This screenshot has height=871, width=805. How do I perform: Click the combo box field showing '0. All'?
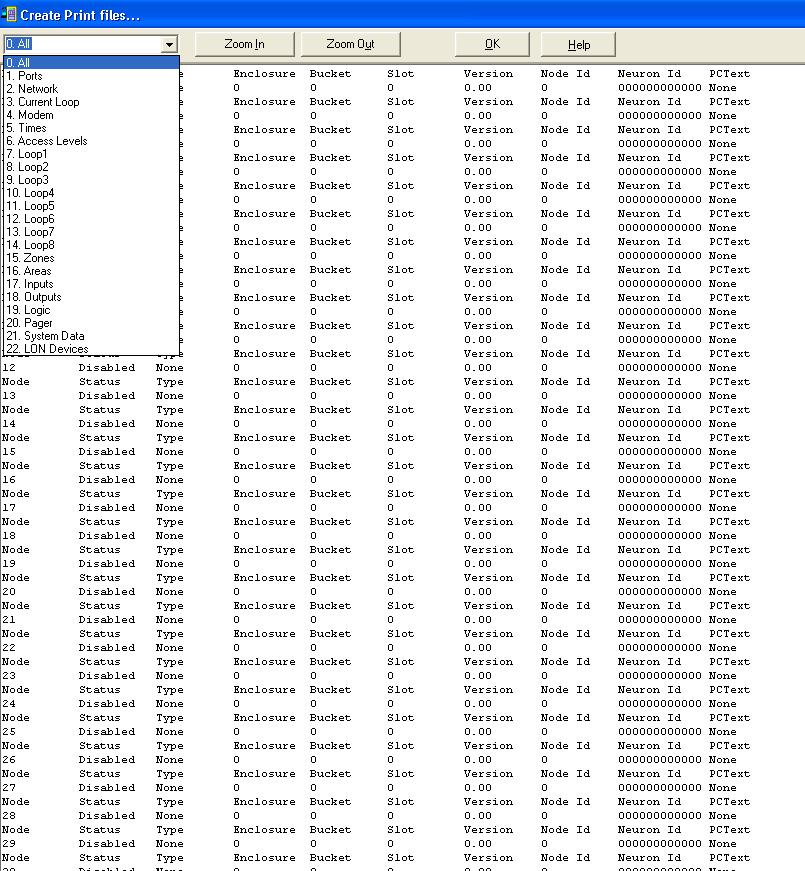(x=82, y=44)
